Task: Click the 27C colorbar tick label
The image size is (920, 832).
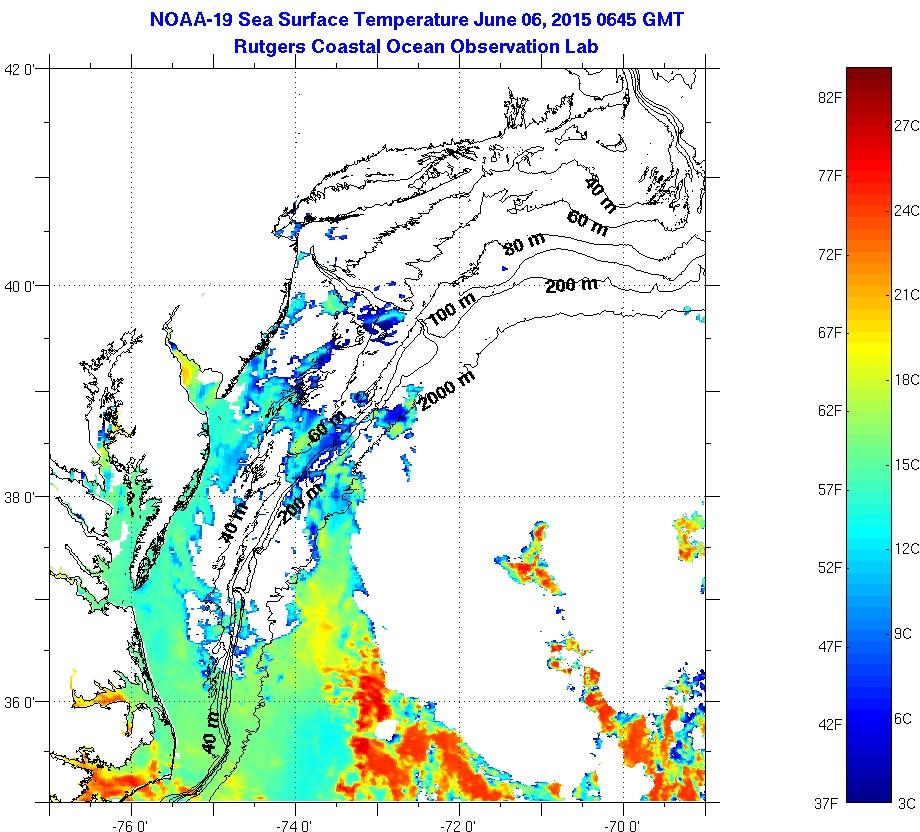Action: click(907, 126)
